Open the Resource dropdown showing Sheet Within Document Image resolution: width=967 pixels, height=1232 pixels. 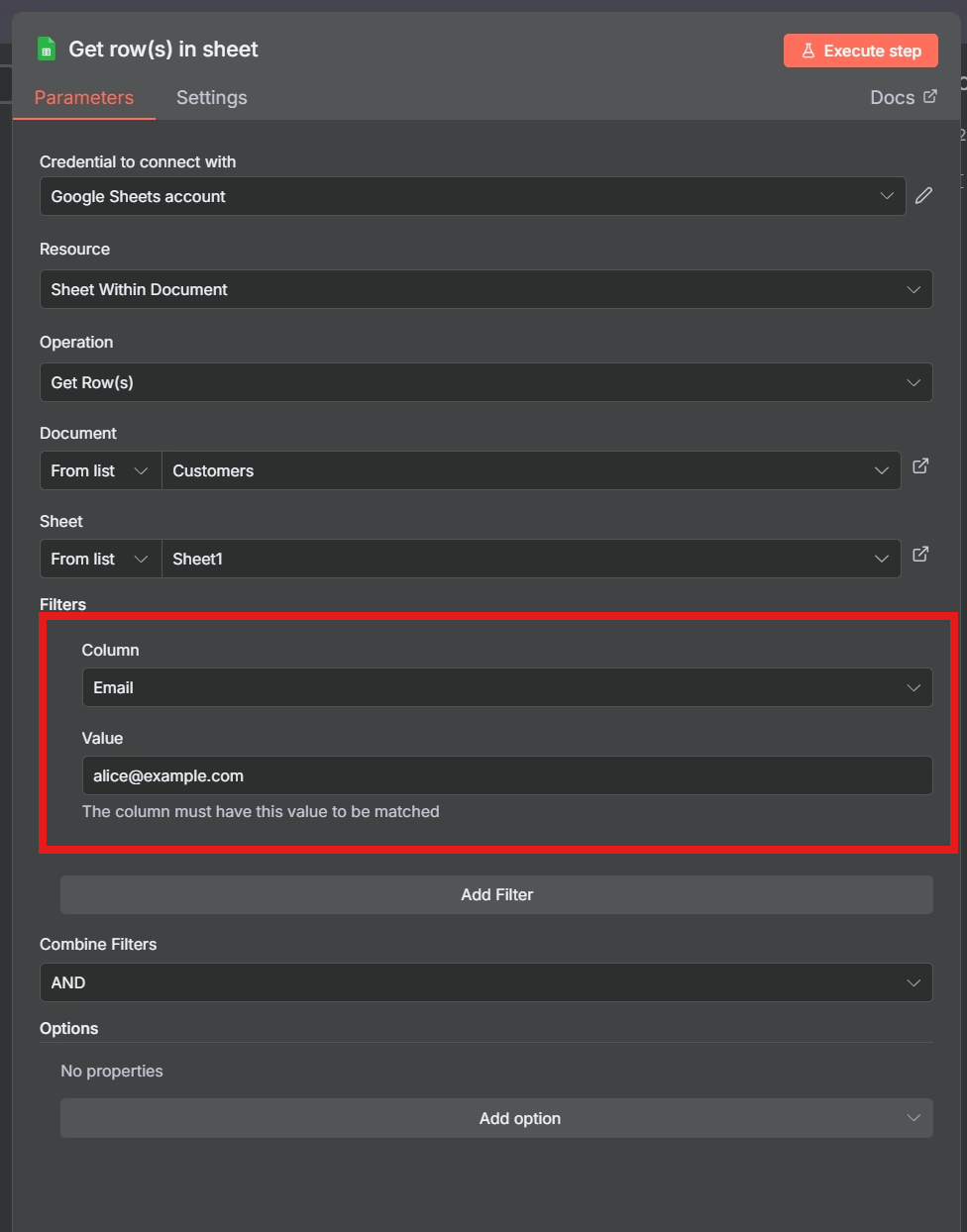485,289
